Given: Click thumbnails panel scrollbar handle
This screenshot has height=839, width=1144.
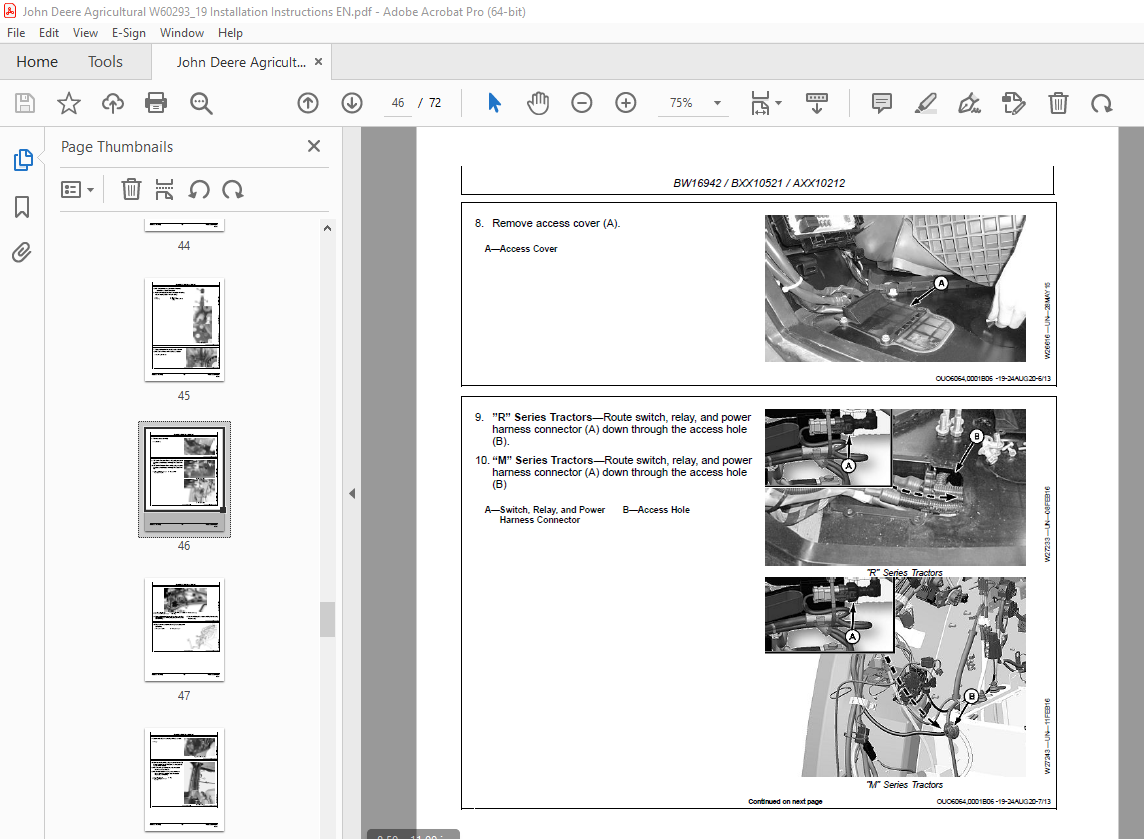Looking at the screenshot, I should point(328,619).
